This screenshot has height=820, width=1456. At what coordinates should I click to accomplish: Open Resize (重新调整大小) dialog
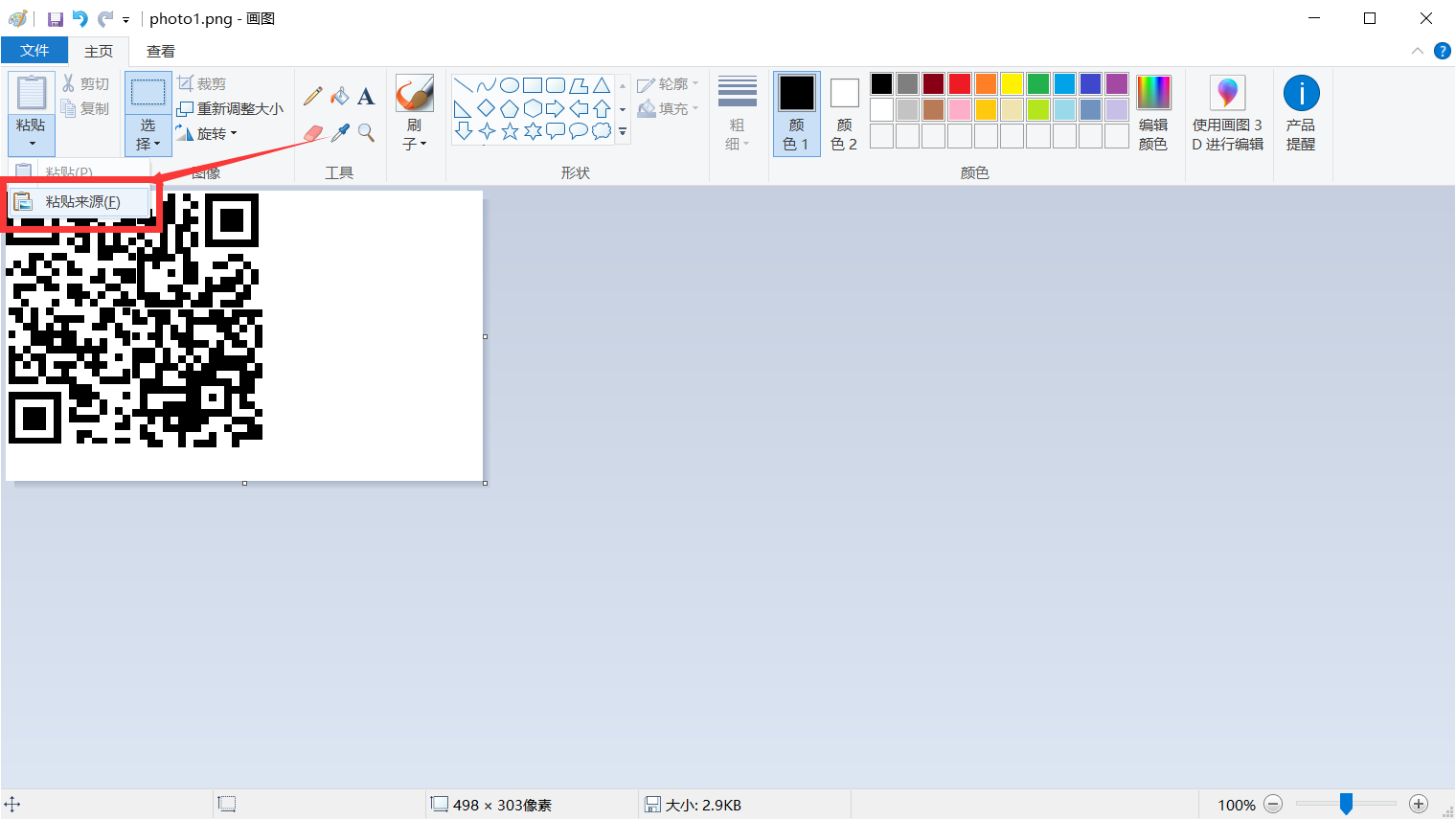click(x=231, y=108)
